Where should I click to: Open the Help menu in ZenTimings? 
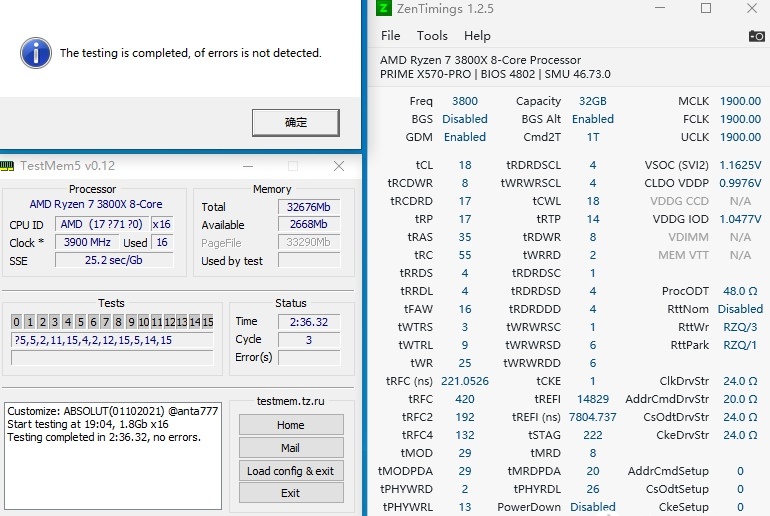point(477,36)
